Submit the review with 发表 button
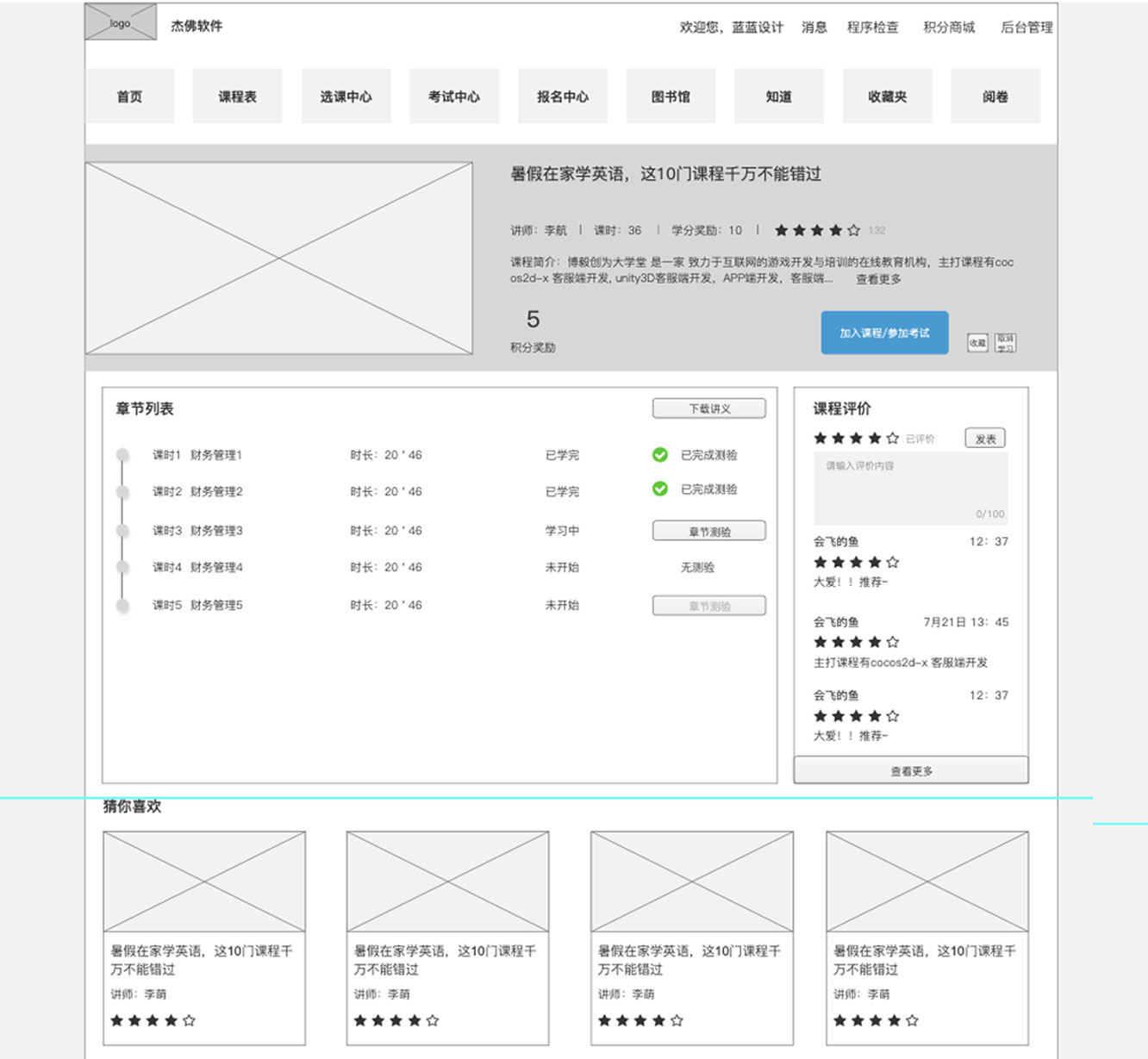The image size is (1148, 1059). point(985,439)
